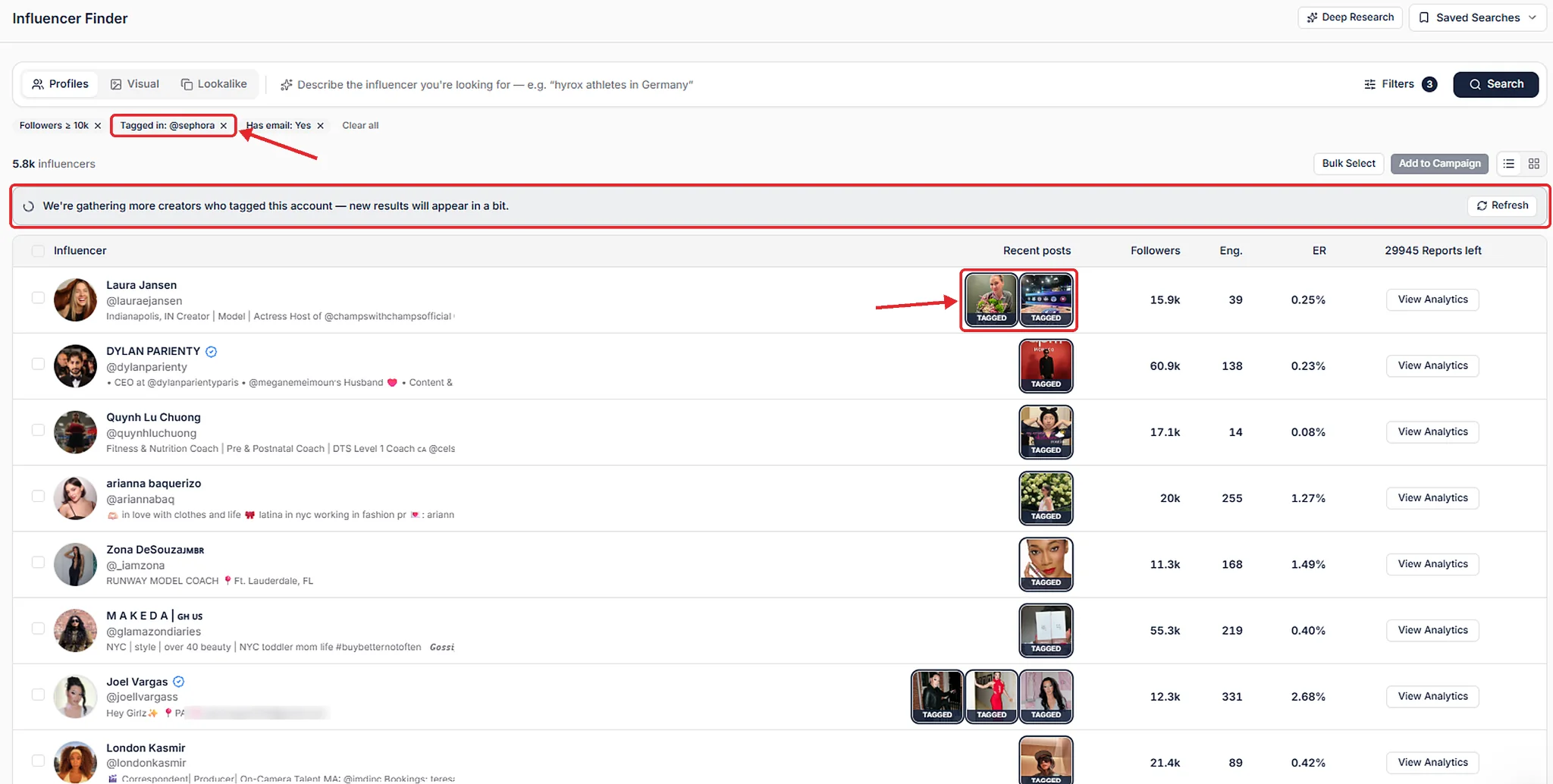View Analytics for Joel Vargas
The height and width of the screenshot is (784, 1553).
(1432, 696)
